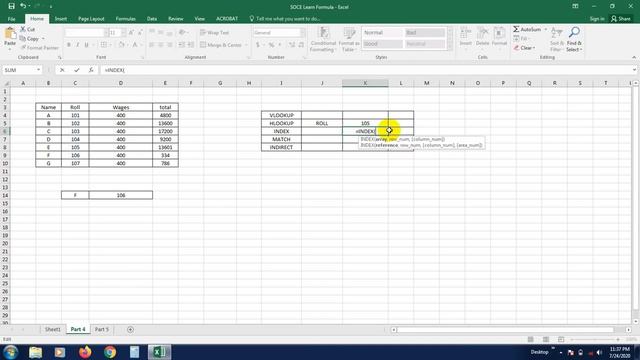Open Sort & Filter
The width and height of the screenshot is (640, 360).
point(557,40)
